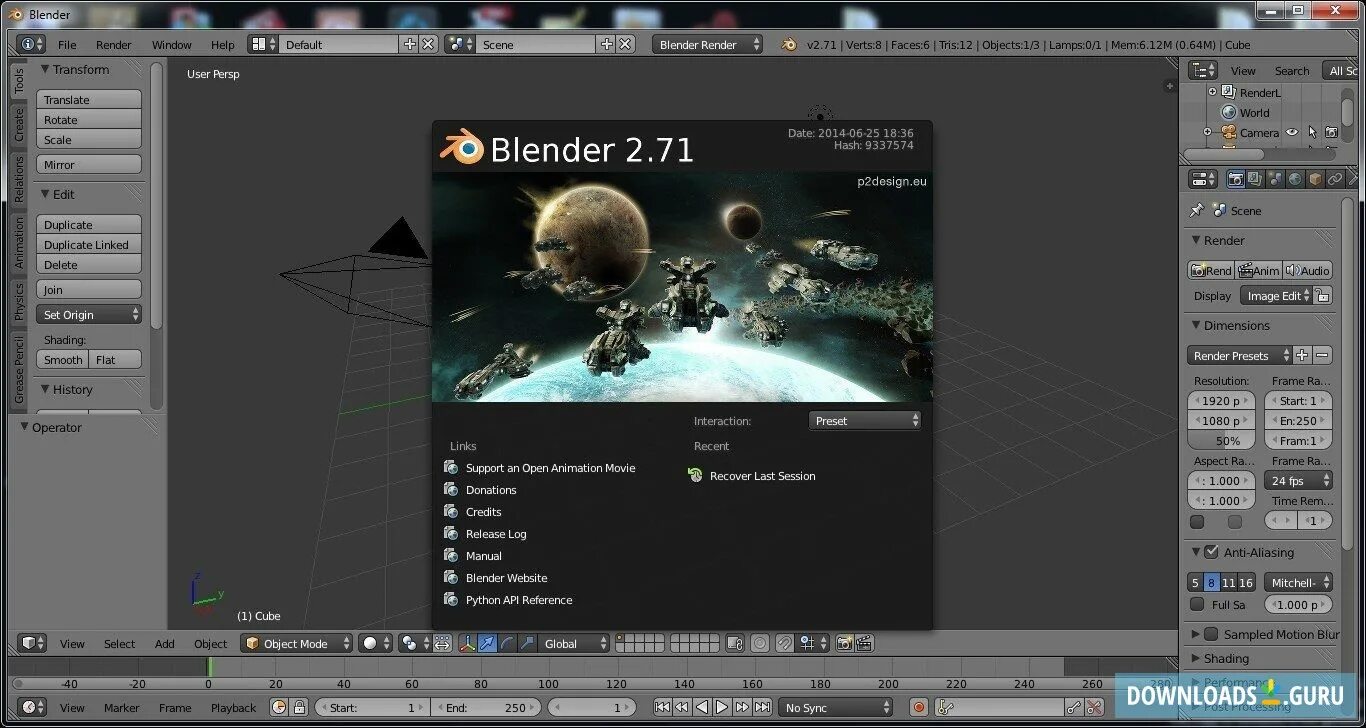Click the OpenGL render animation clapper icon
Screen dimensions: 1366x728
865,643
